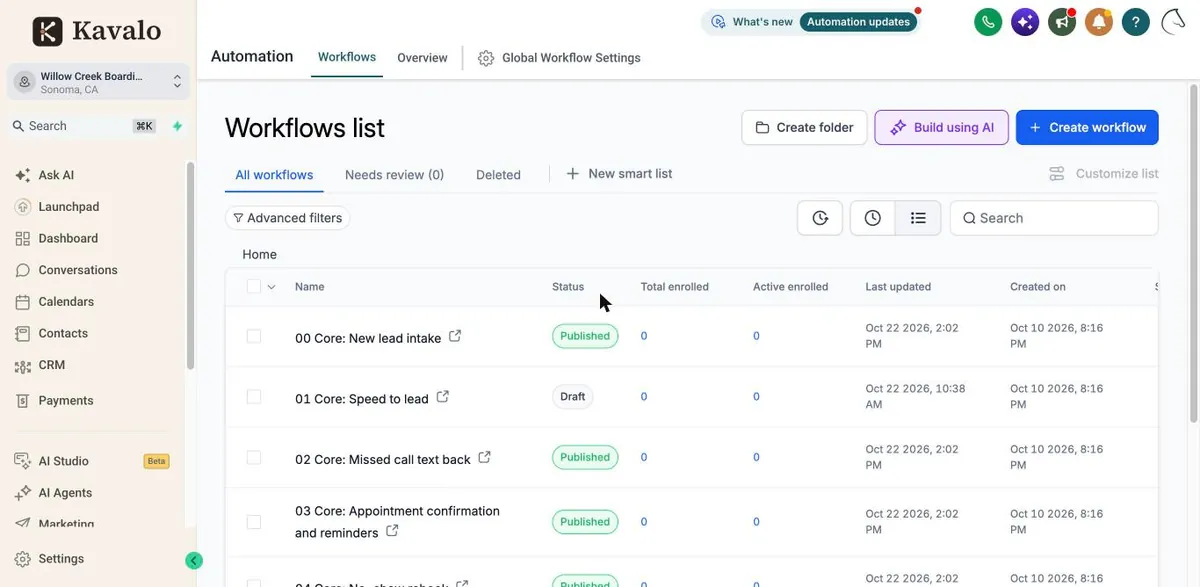This screenshot has height=587, width=1200.
Task: Click the Payments sidebar icon
Action: tap(23, 400)
